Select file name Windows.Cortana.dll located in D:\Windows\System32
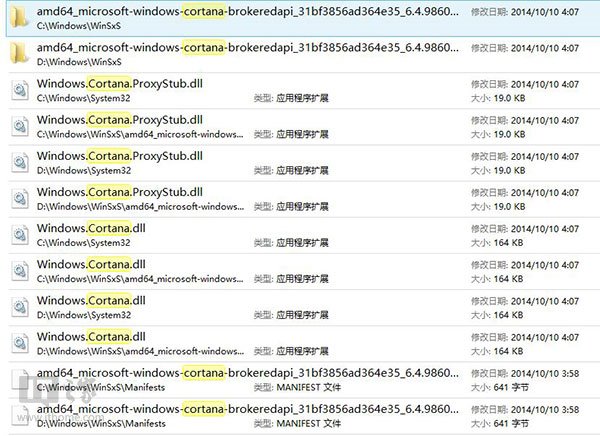 click(91, 300)
